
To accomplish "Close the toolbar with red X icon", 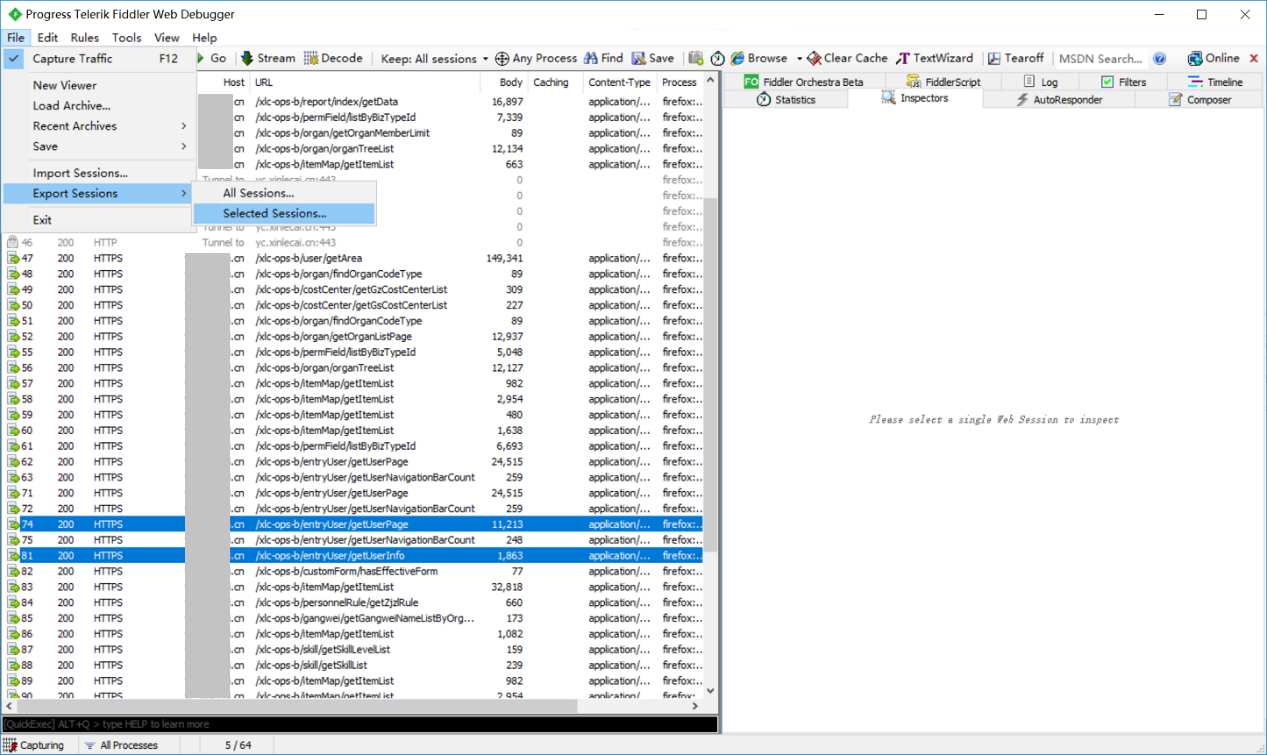I will coord(1254,59).
